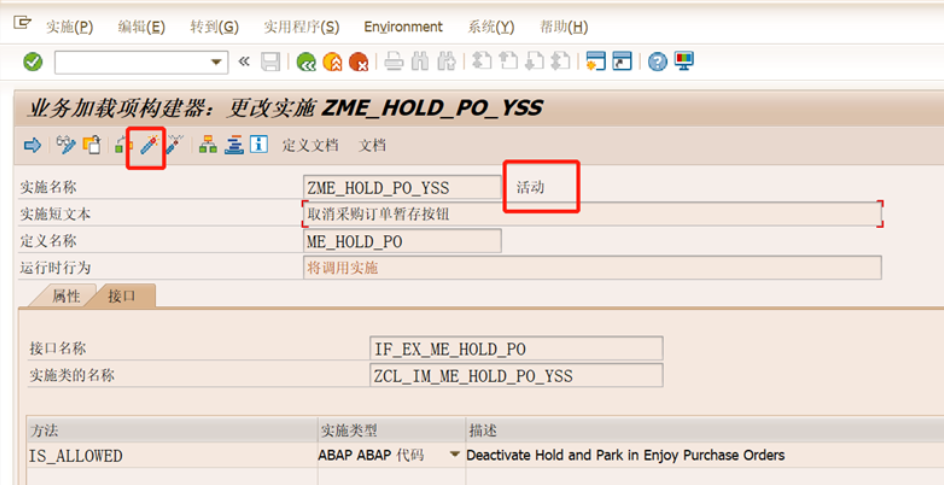Switch to the 属性 tab
The image size is (944, 485).
click(66, 296)
